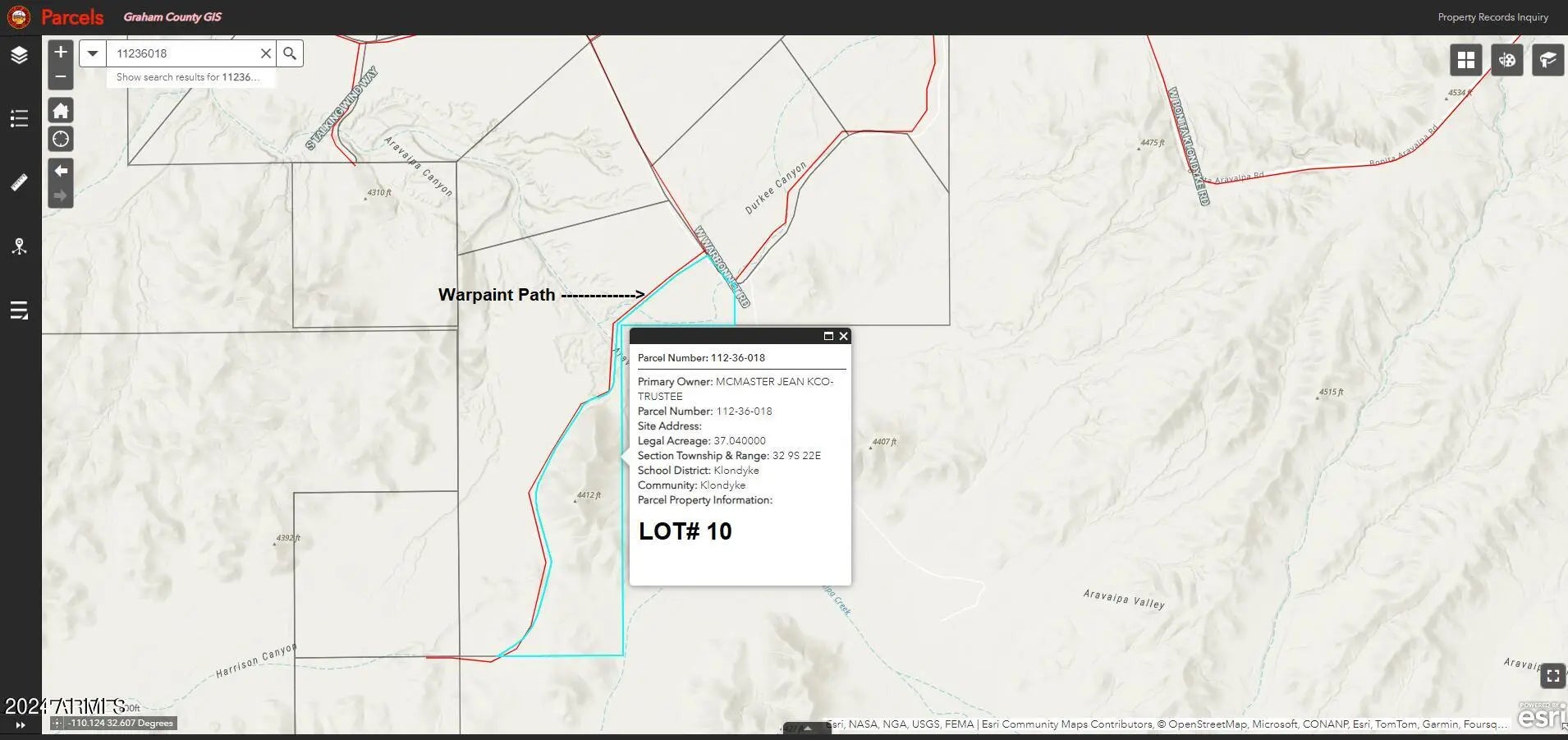Return map to Home extent
Screen dimensions: 1568x740
tap(61, 111)
